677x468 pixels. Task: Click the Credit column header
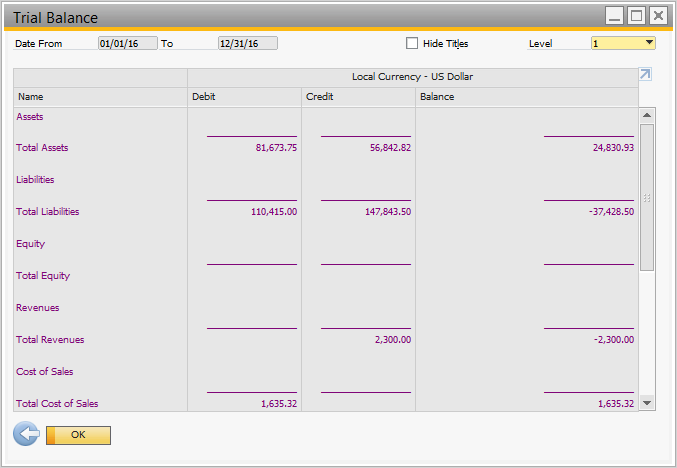358,97
